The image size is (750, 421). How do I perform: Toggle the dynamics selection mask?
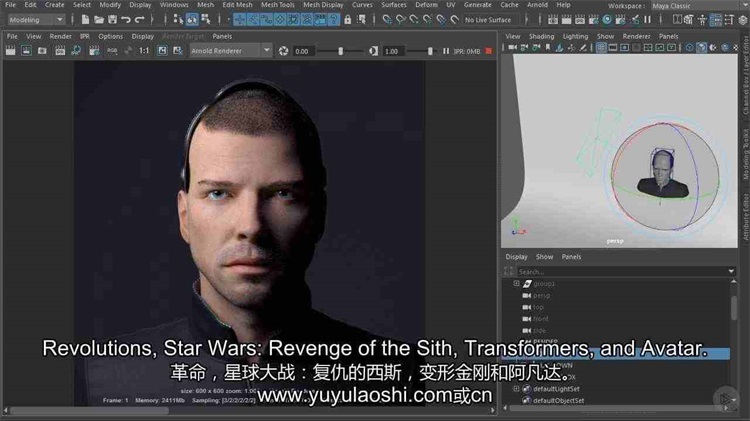(x=307, y=20)
